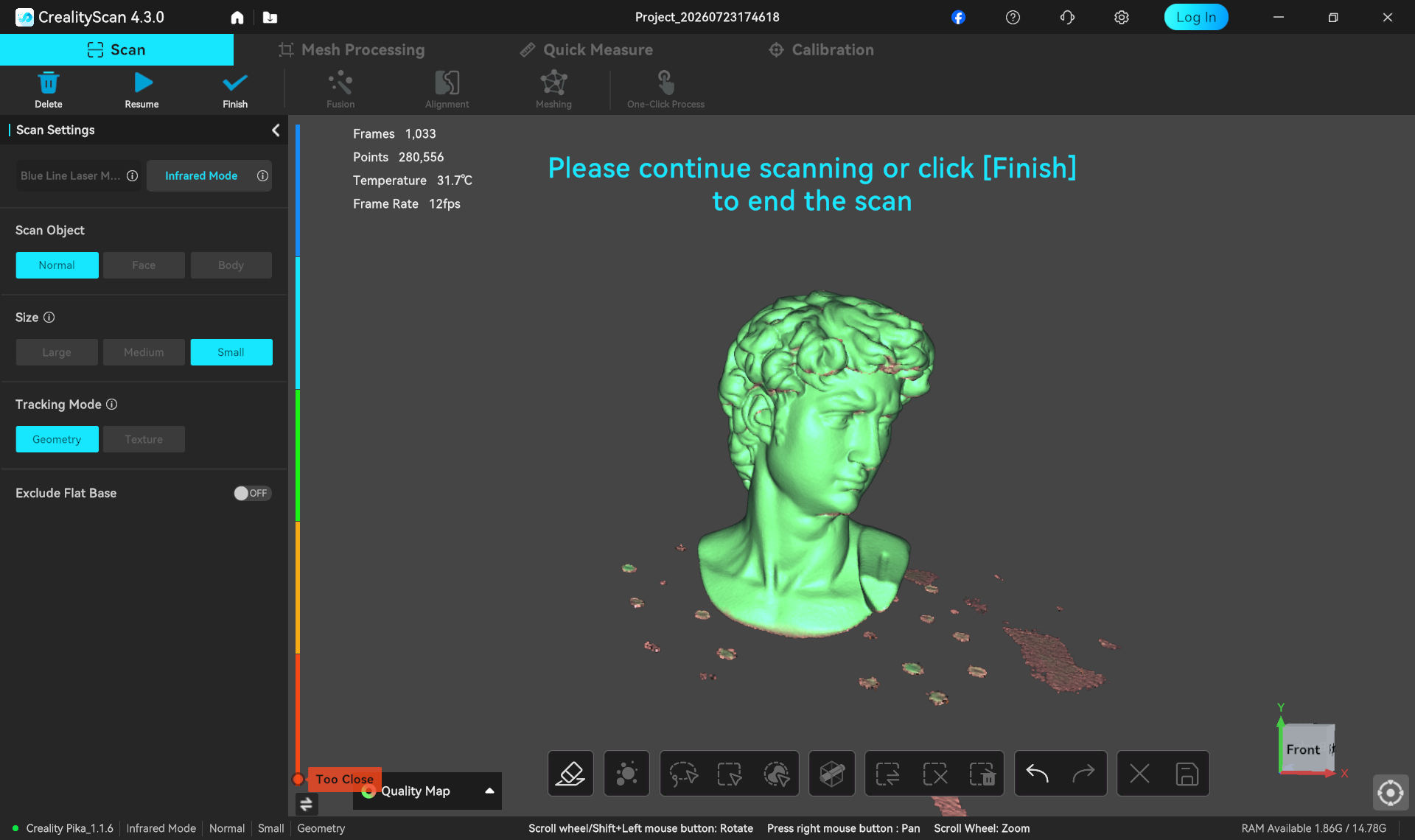1415x840 pixels.
Task: Undo the last edit
Action: 1037,774
